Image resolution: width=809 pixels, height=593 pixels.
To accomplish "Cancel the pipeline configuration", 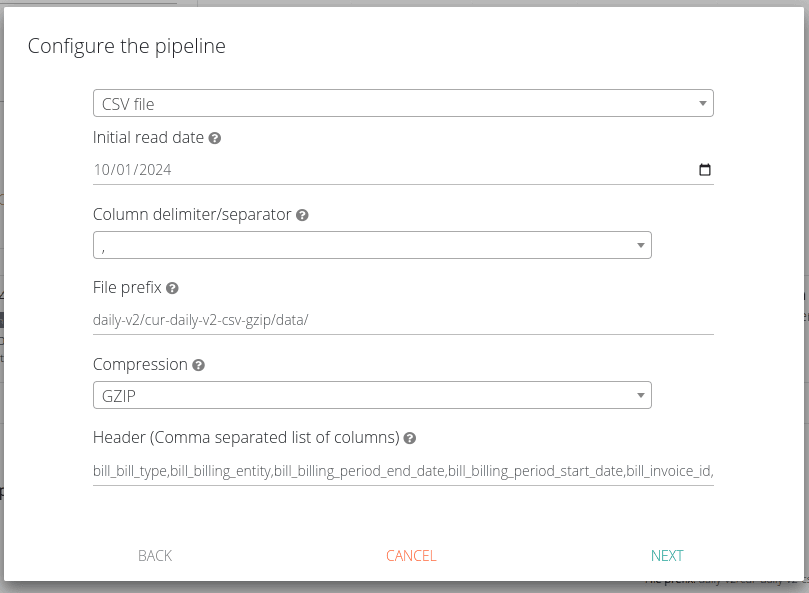I will click(x=411, y=556).
